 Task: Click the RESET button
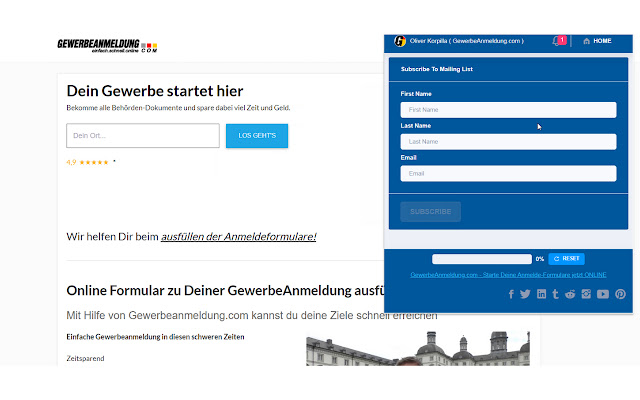[567, 259]
